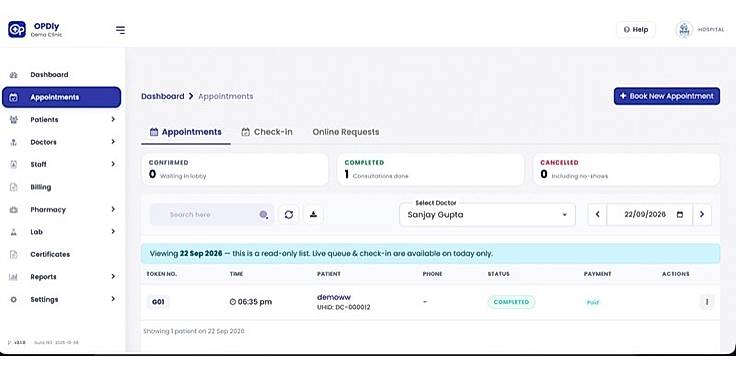
Task: Switch to the Online Requests tab
Action: (346, 132)
